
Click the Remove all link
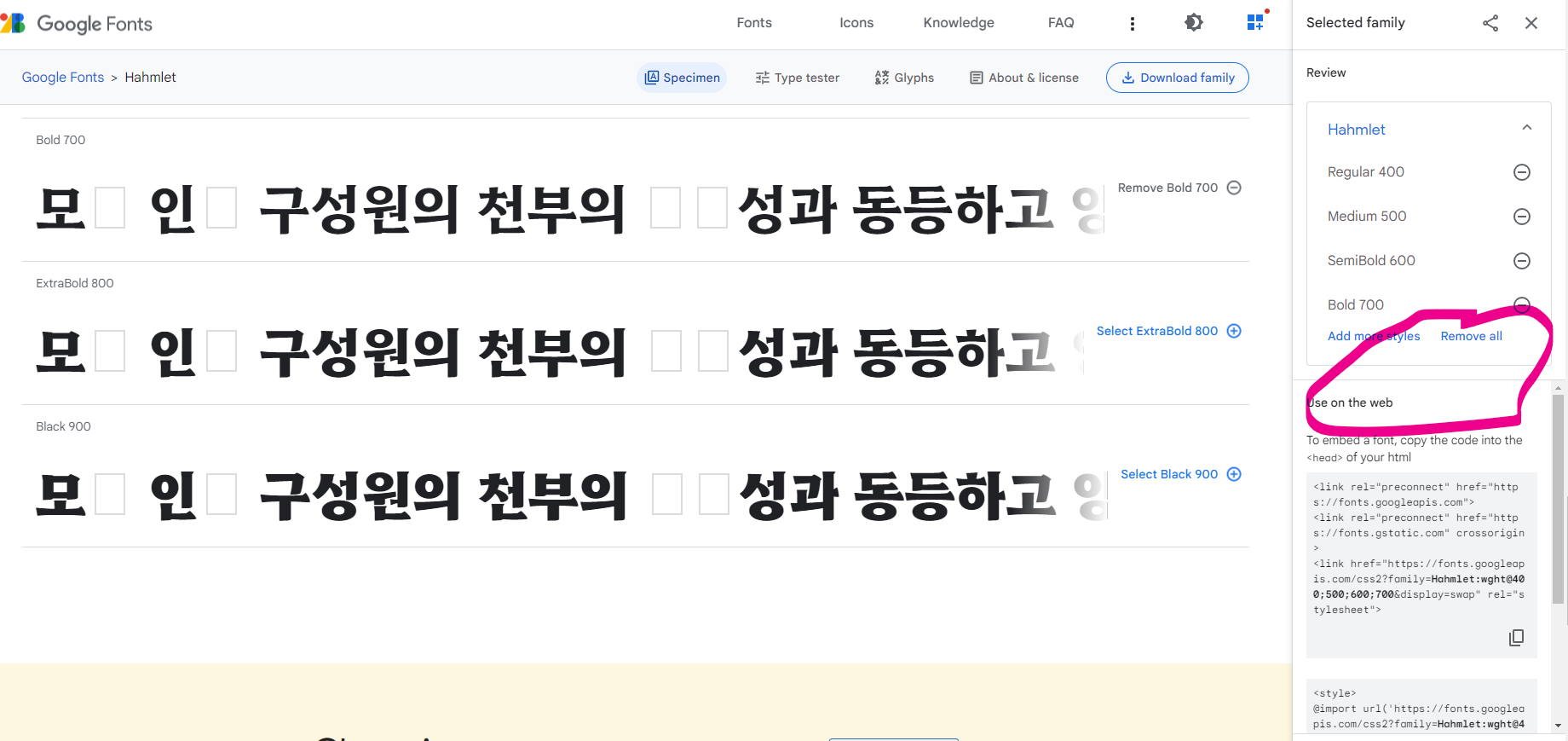point(1471,336)
